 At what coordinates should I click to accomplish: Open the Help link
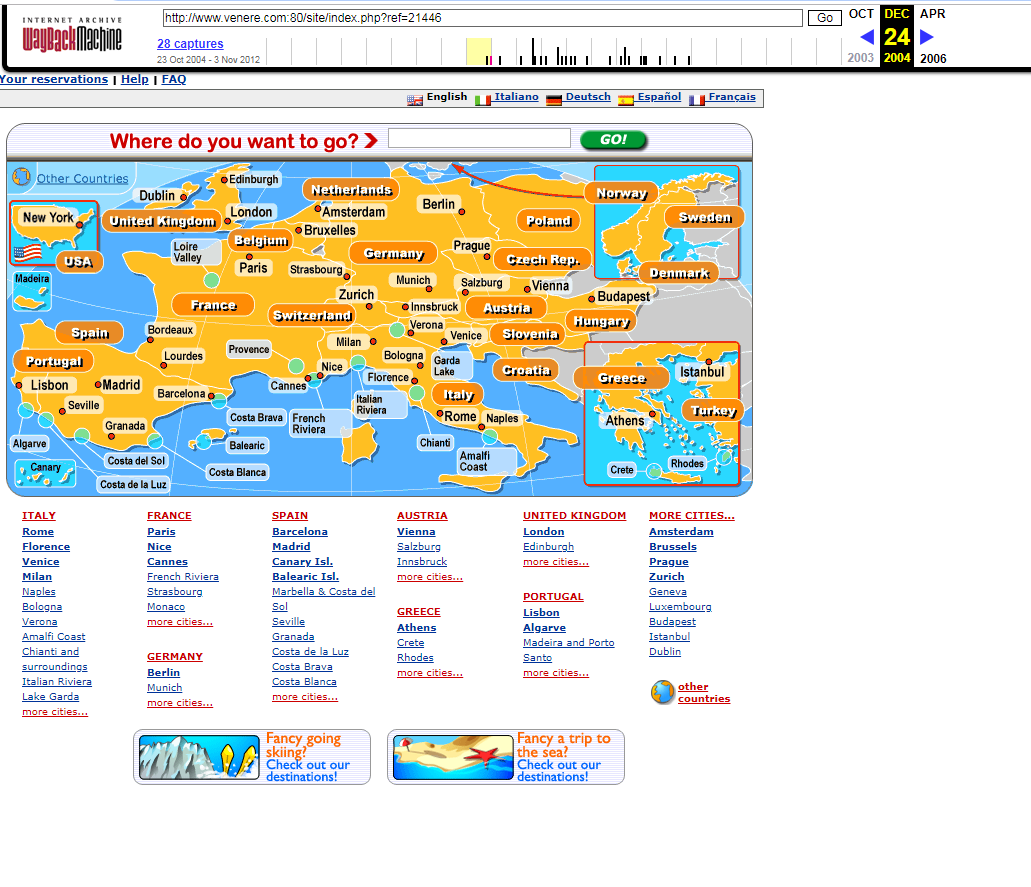[x=135, y=79]
